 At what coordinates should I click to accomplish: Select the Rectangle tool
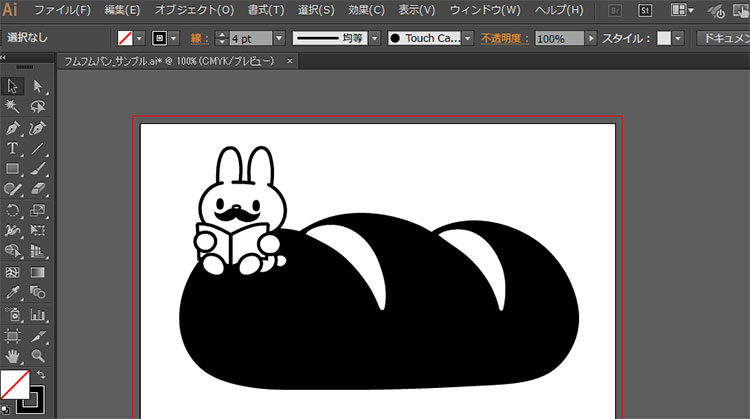tap(12, 169)
